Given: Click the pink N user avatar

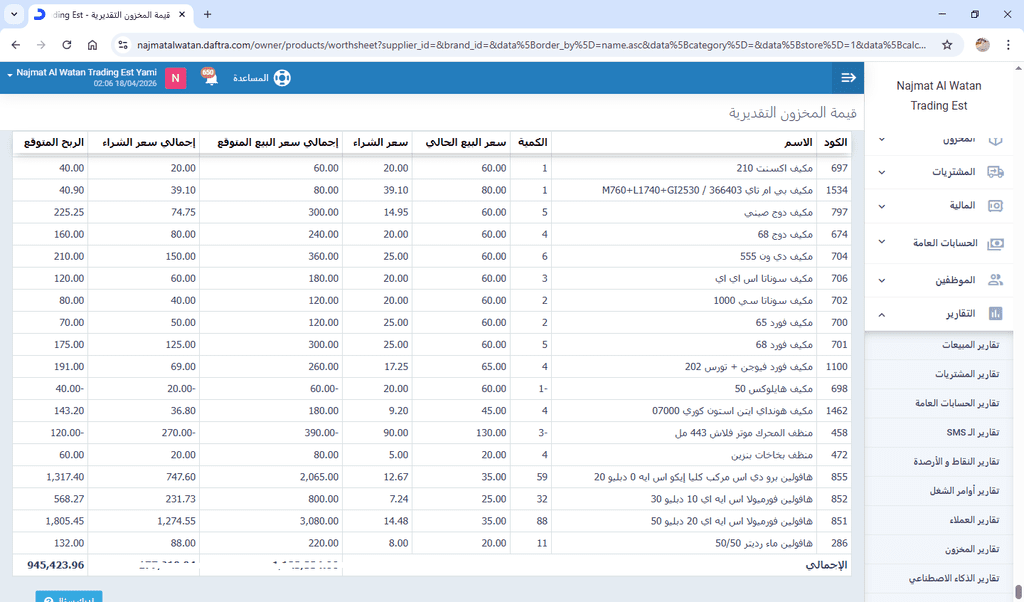Looking at the screenshot, I should pyautogui.click(x=176, y=78).
